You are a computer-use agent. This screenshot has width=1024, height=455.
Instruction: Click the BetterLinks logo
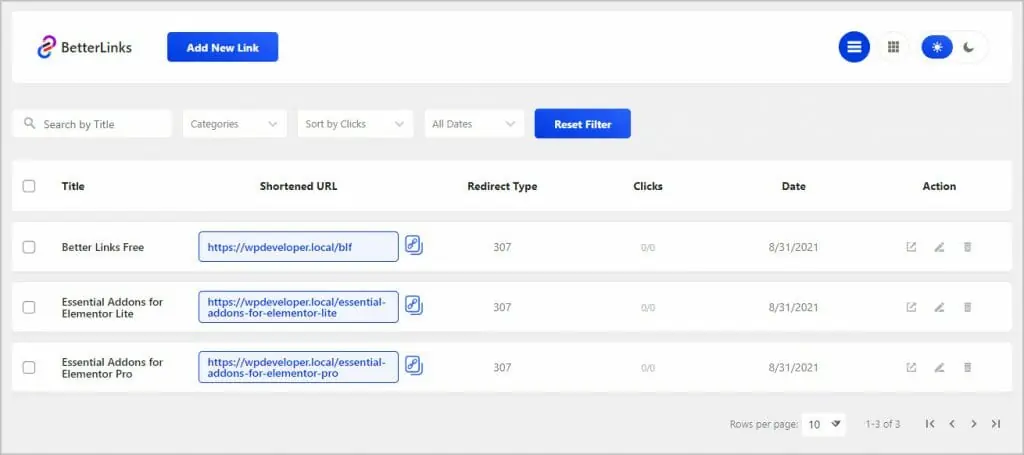(84, 47)
